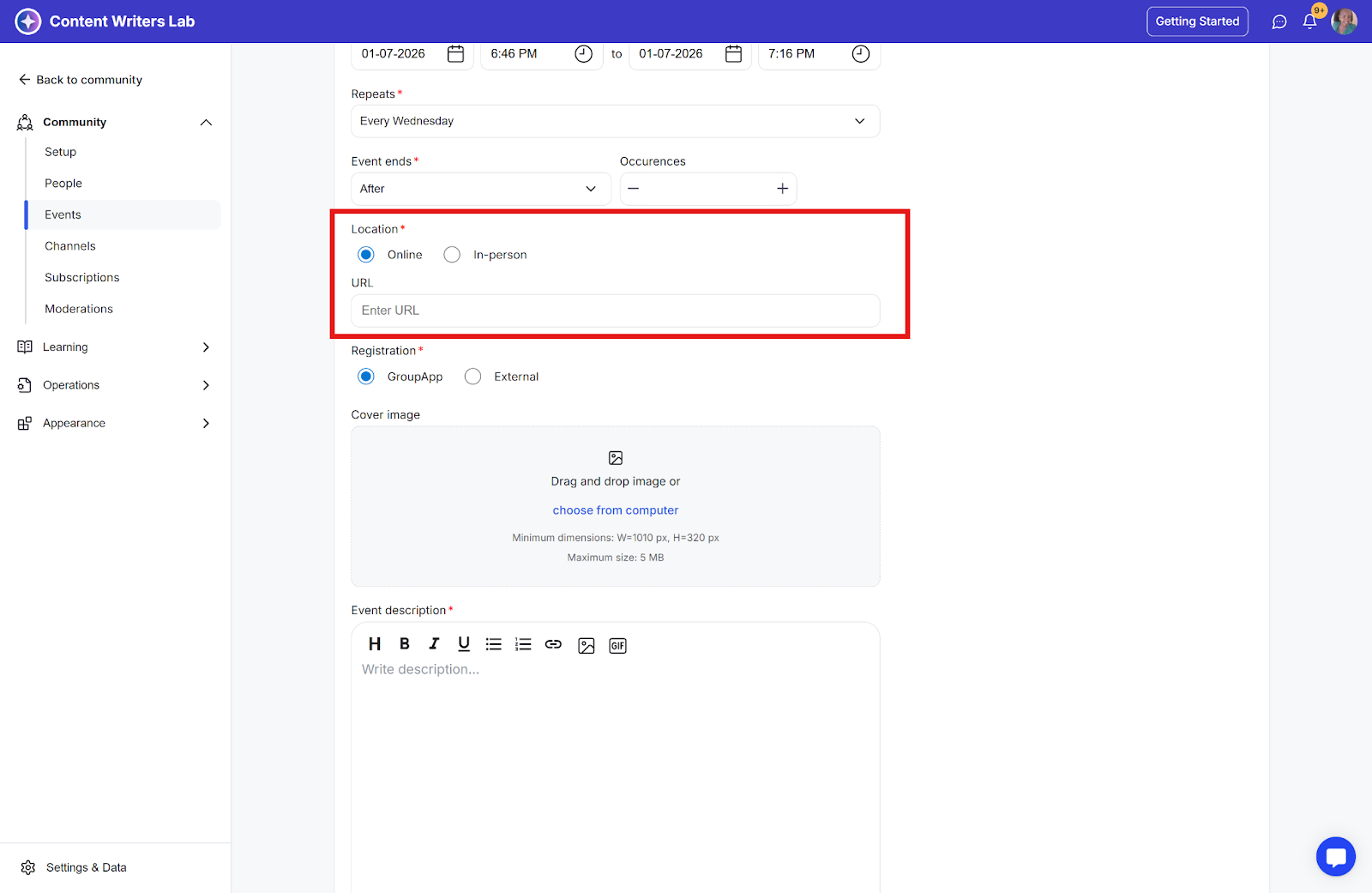This screenshot has width=1372, height=893.
Task: Increase occurrences with the plus button
Action: click(x=782, y=189)
